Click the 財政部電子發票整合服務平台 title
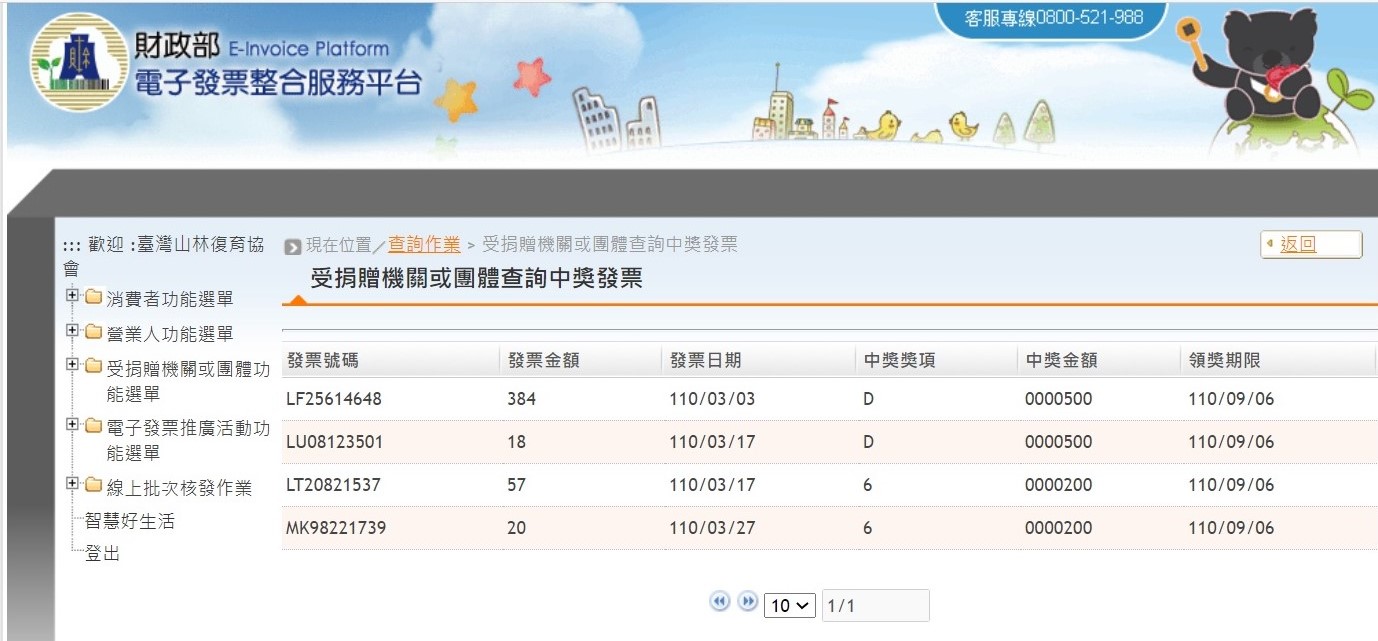Screen dimensions: 1378x641 (278, 65)
